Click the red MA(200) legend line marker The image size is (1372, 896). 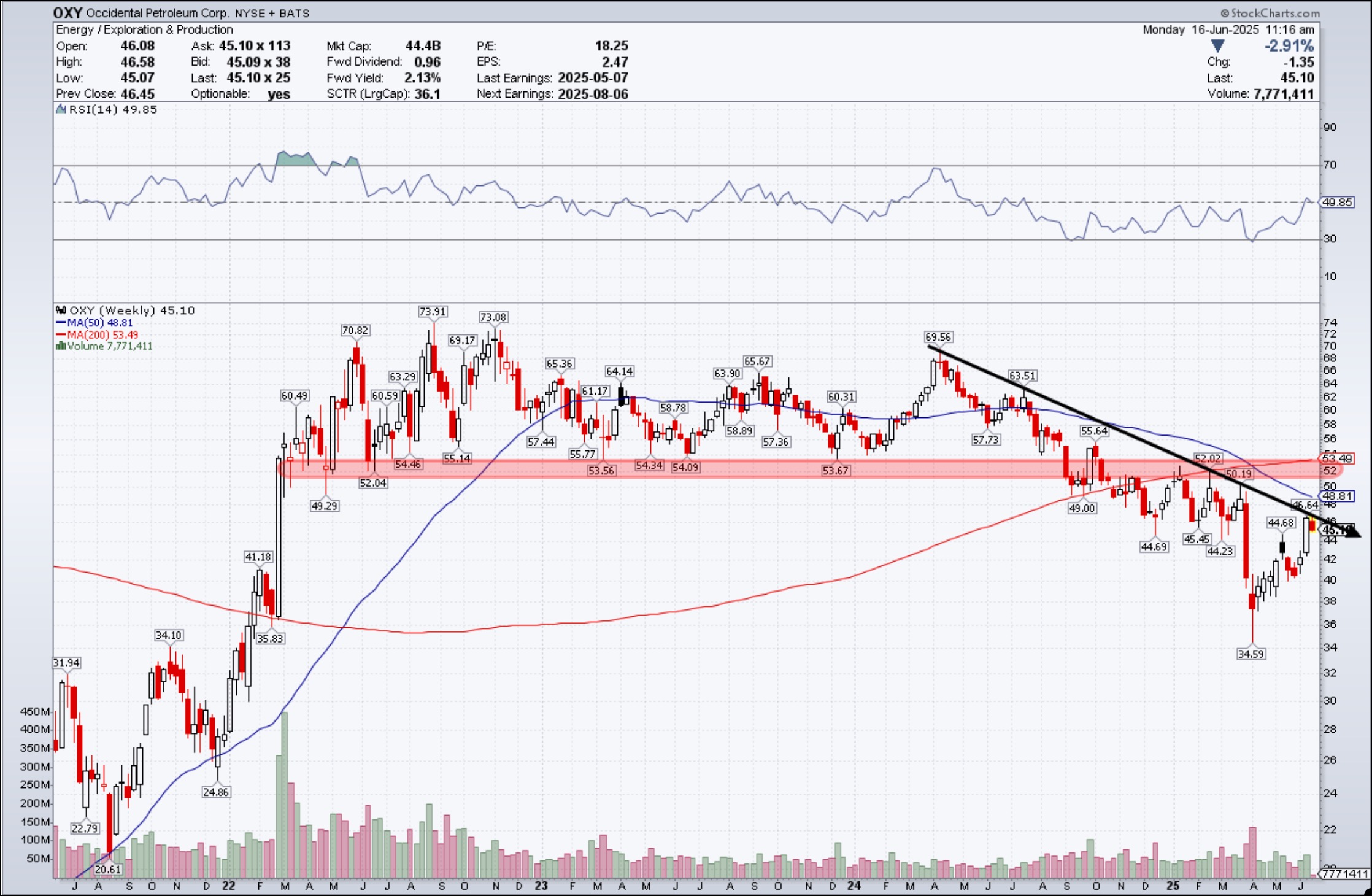tap(60, 334)
